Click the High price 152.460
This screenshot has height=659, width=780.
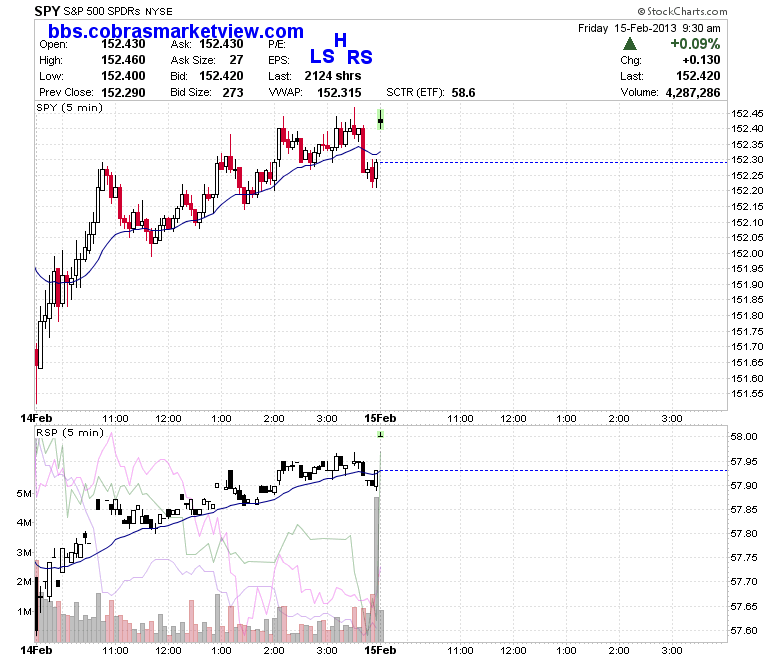(123, 60)
